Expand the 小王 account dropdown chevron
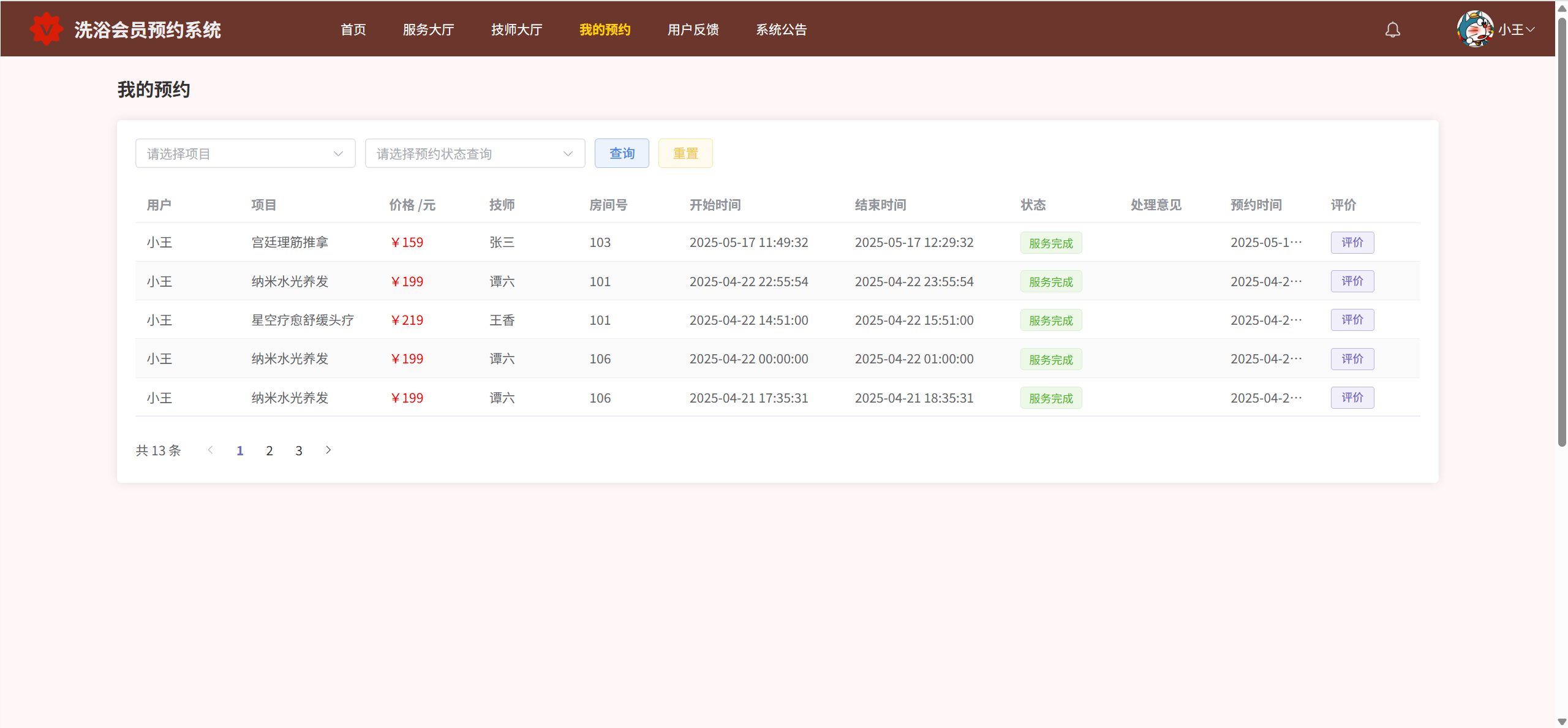1568x728 pixels. tap(1531, 29)
